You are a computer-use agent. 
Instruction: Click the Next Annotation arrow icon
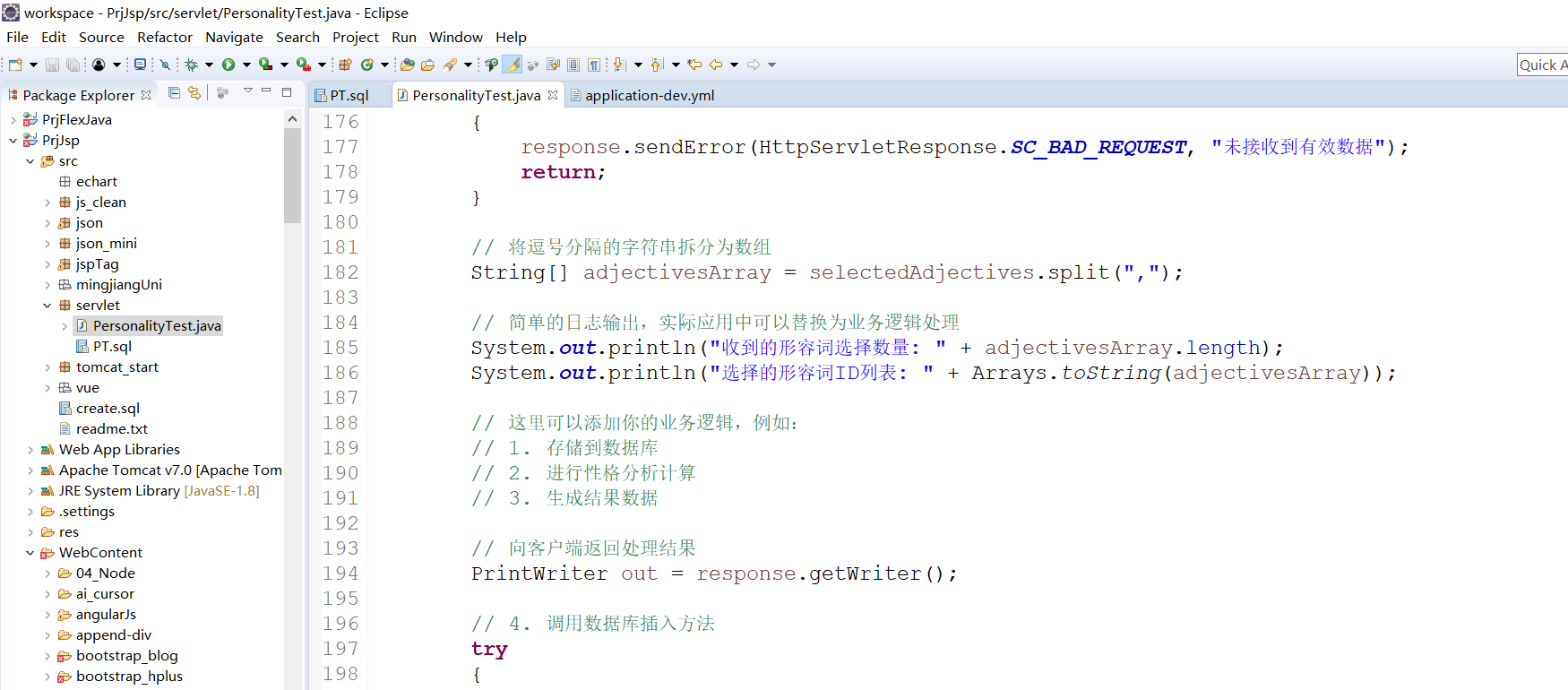click(x=619, y=65)
